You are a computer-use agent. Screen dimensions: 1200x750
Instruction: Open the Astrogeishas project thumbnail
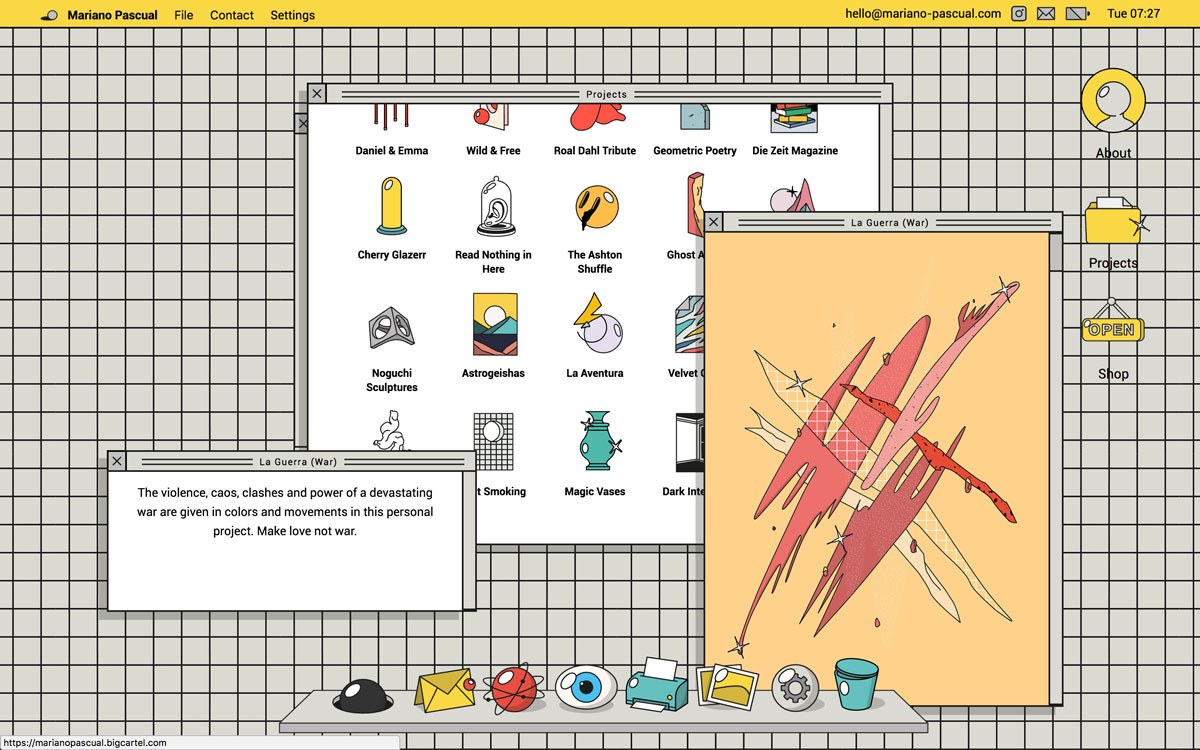494,324
